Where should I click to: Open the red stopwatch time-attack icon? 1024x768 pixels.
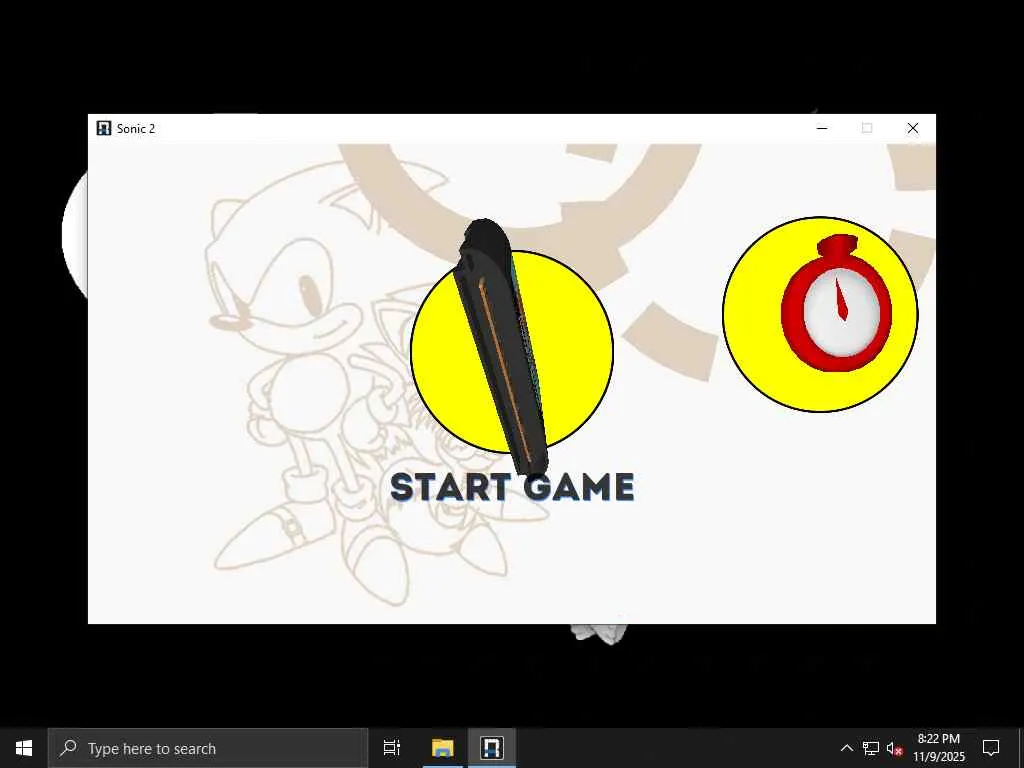coord(837,303)
